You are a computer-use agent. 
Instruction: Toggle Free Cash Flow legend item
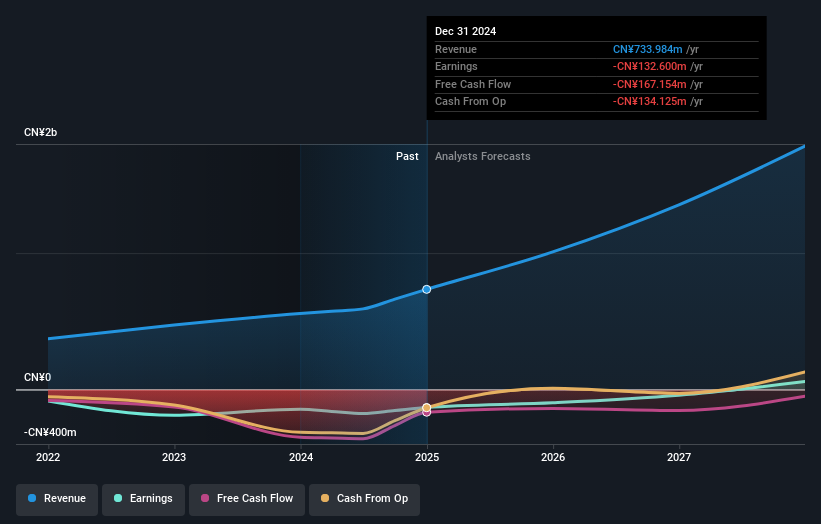[246, 498]
